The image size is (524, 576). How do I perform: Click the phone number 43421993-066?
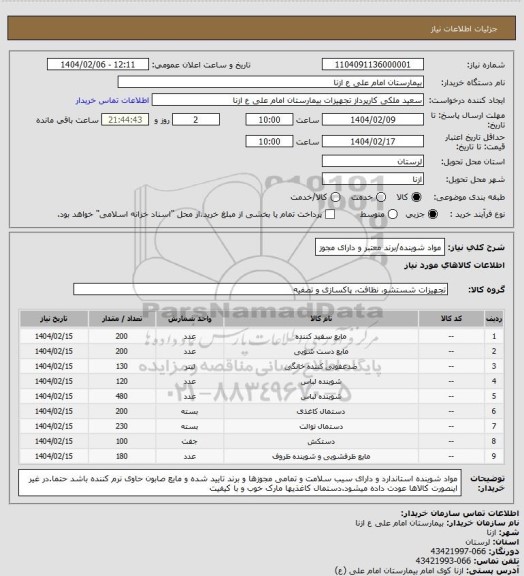pos(443,561)
